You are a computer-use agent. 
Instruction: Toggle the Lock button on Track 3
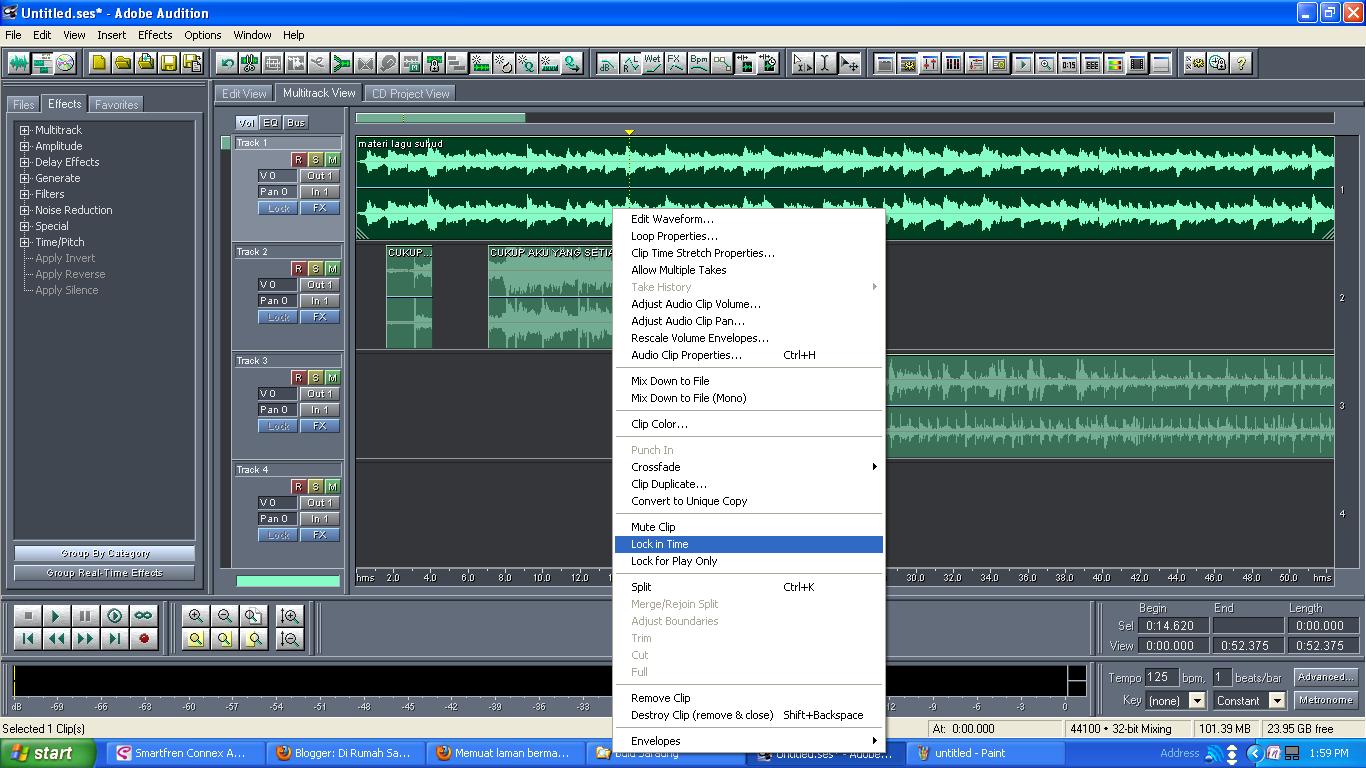point(278,426)
